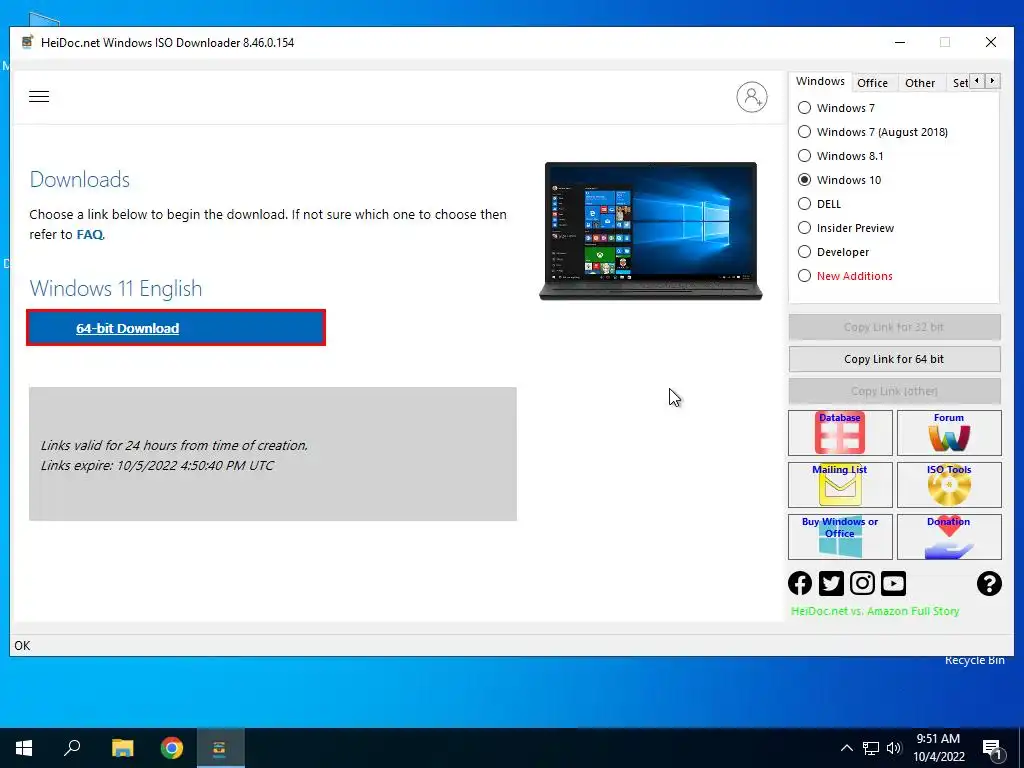Click the ISO Downloader taskbar icon

[x=219, y=748]
